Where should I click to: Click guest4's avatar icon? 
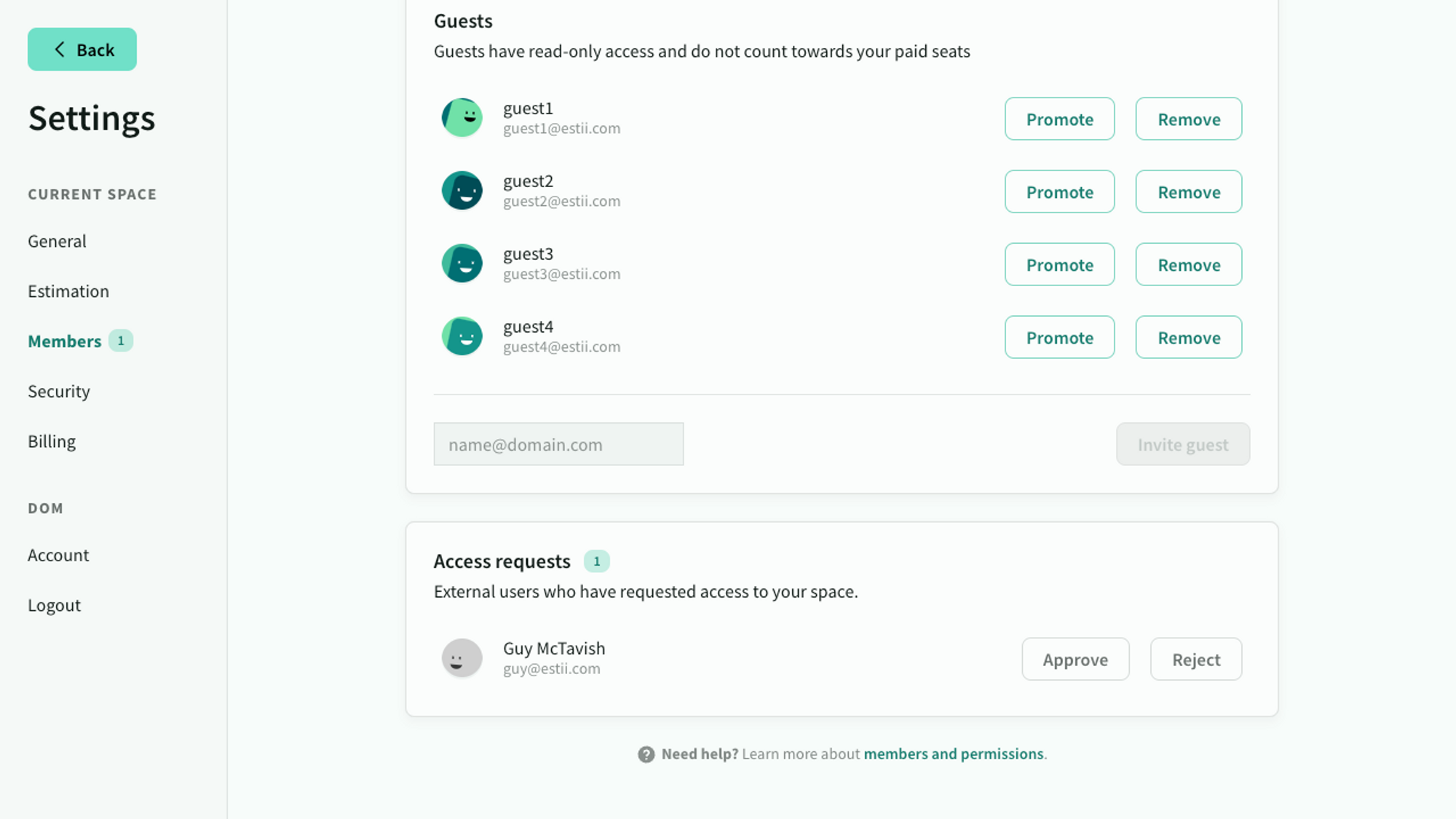(462, 336)
